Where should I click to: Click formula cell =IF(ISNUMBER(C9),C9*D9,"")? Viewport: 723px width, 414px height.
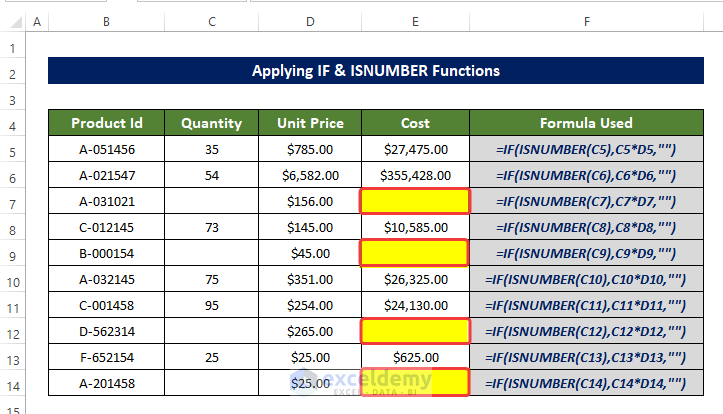[x=587, y=253]
